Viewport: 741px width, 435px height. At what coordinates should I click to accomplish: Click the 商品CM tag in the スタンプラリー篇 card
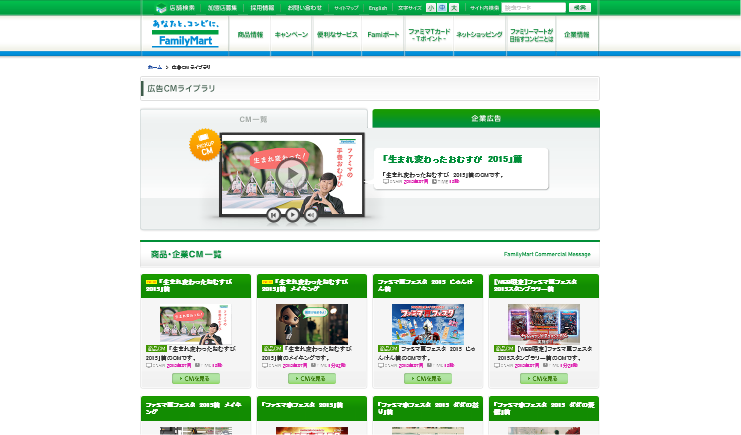(x=504, y=348)
